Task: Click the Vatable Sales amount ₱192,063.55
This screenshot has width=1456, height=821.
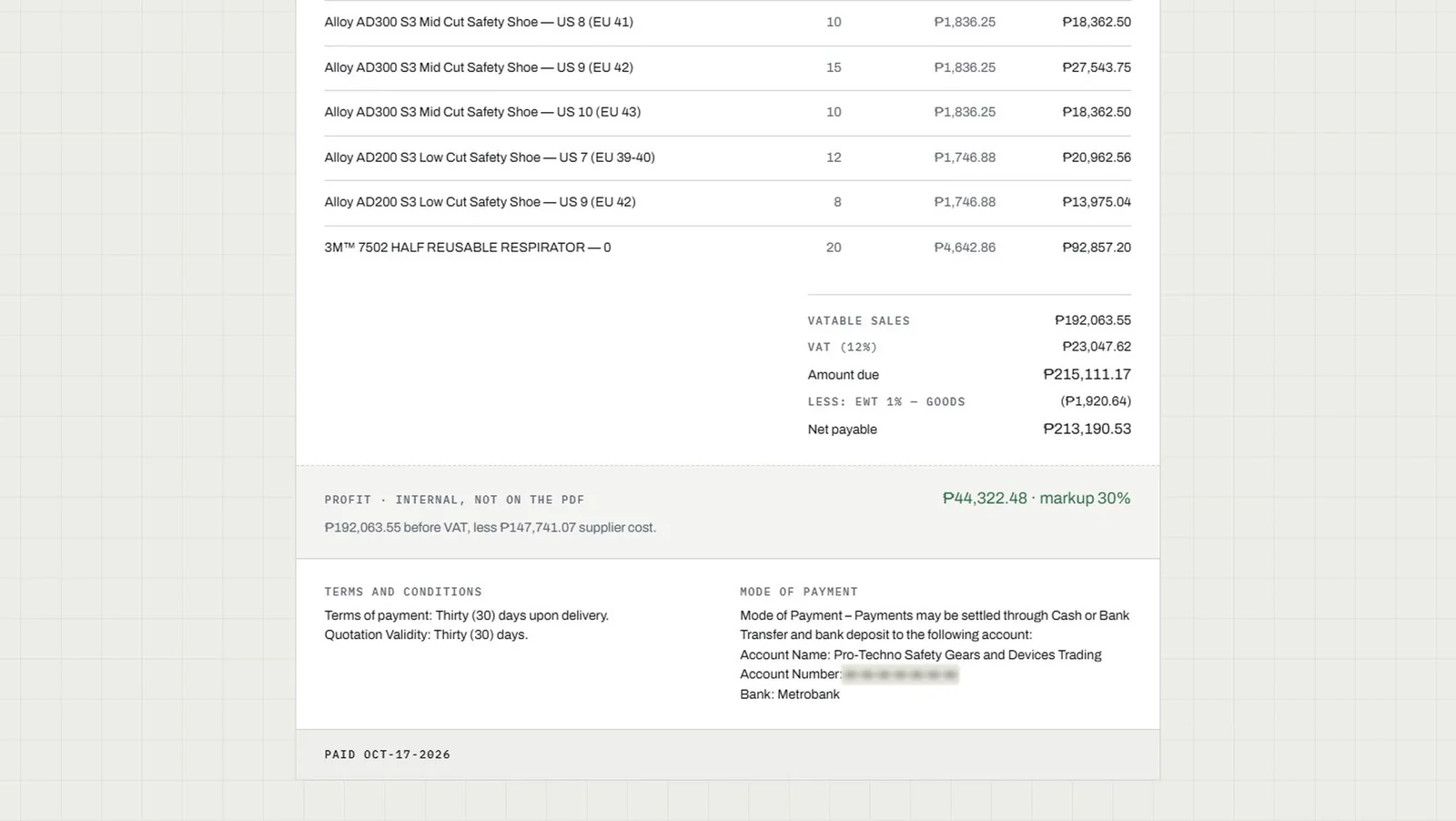Action: (1093, 320)
